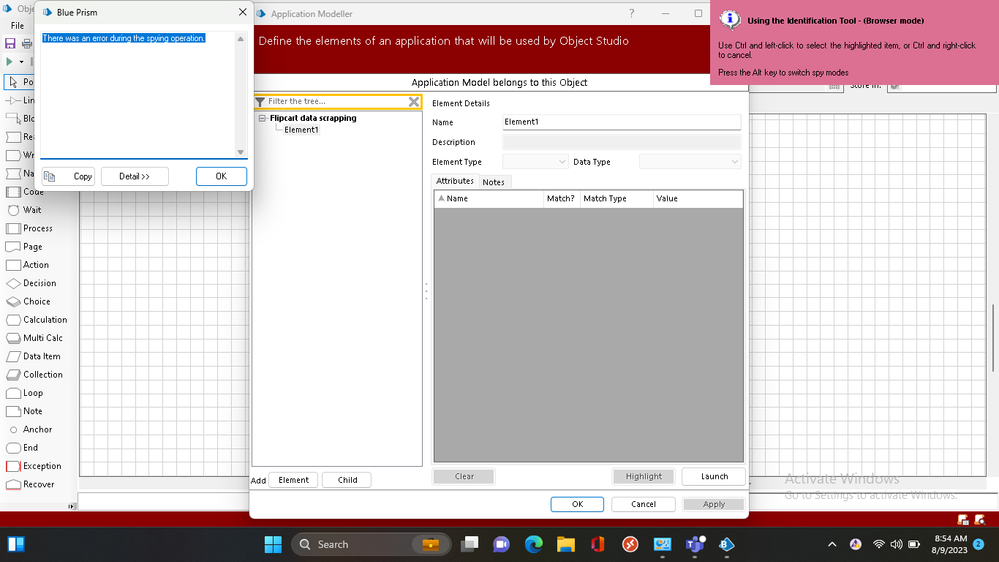This screenshot has height=562, width=999.
Task: Pick the Exception stage tool
Action: 41,466
